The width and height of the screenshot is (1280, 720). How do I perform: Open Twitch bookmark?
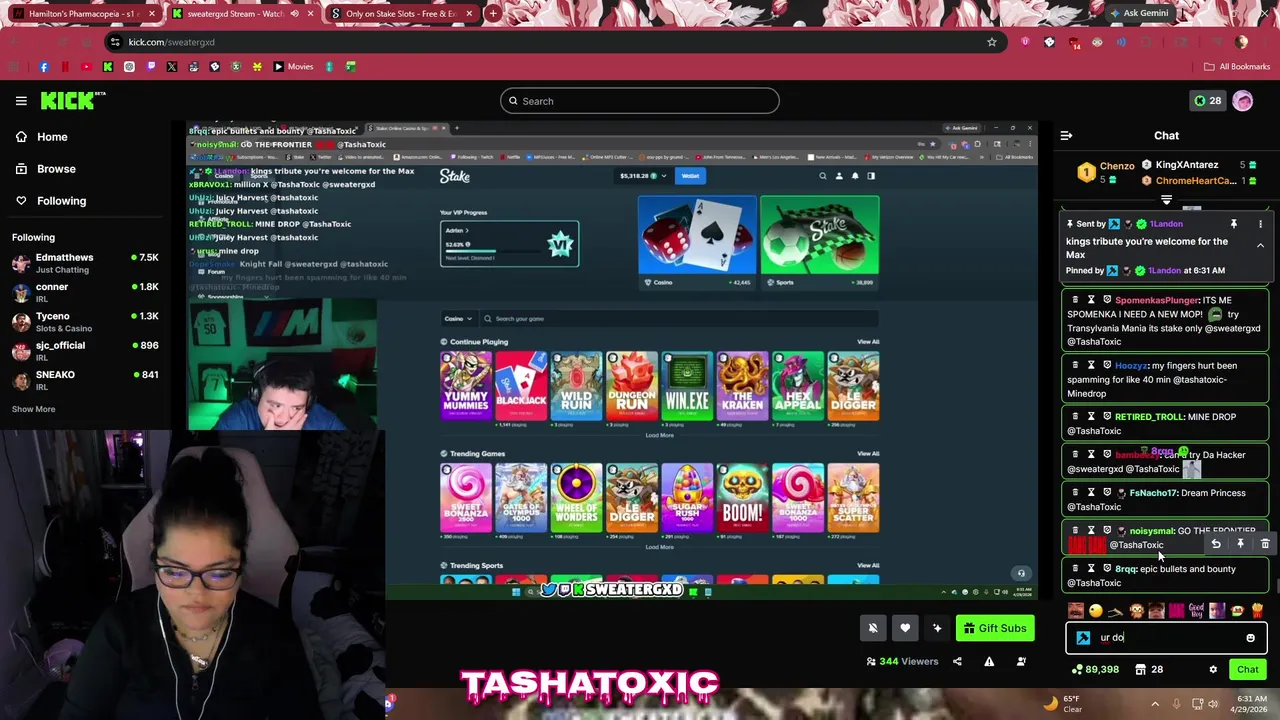150,67
